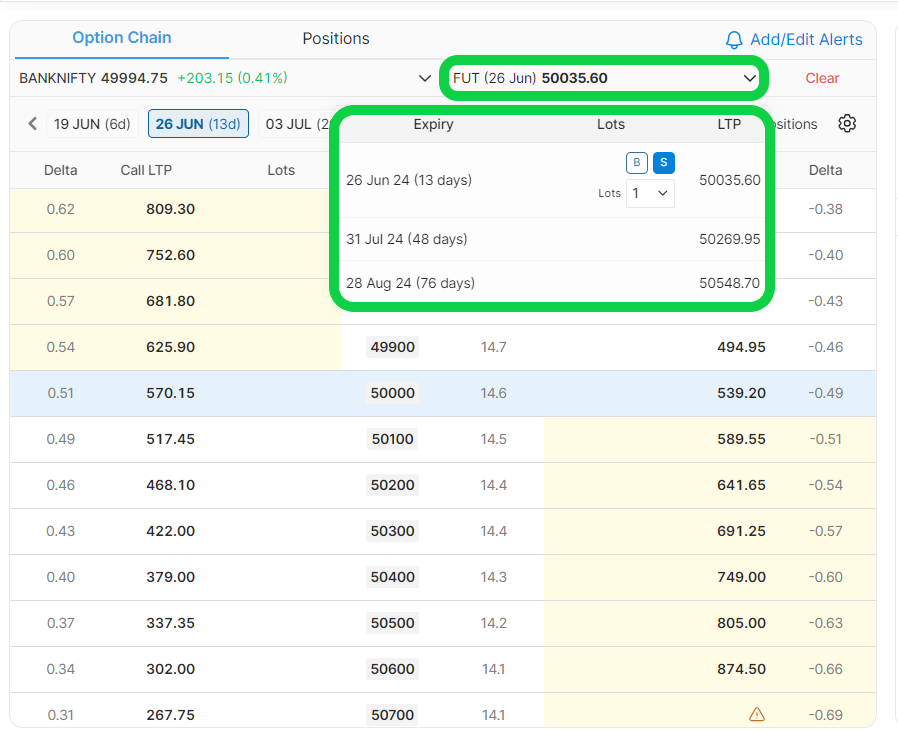Click call LTP 752.60
This screenshot has width=898, height=732.
pyautogui.click(x=170, y=255)
